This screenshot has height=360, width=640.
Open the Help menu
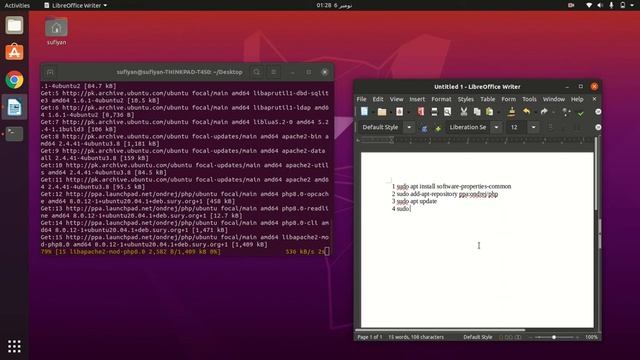(577, 99)
